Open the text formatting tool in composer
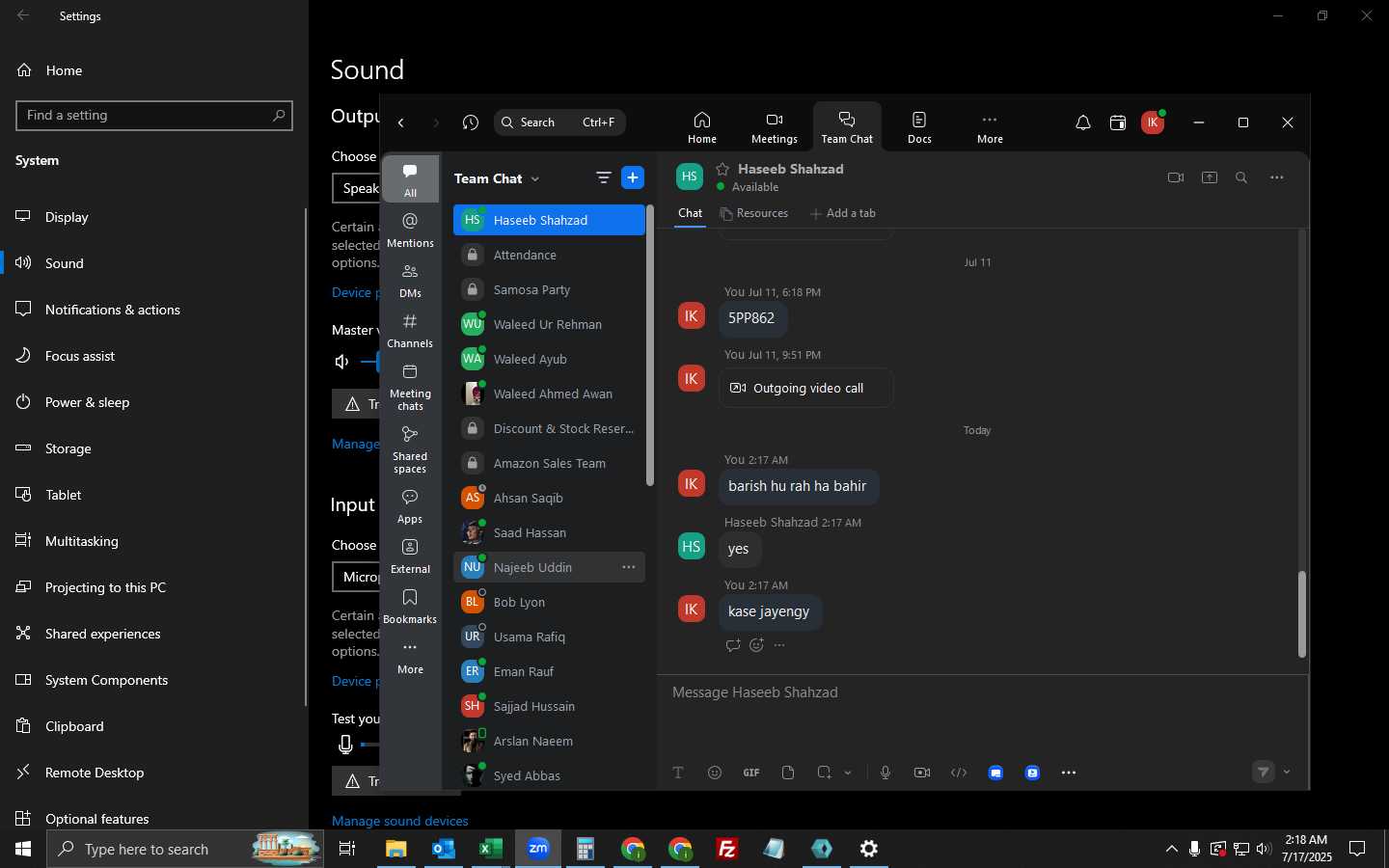The height and width of the screenshot is (868, 1389). click(678, 773)
